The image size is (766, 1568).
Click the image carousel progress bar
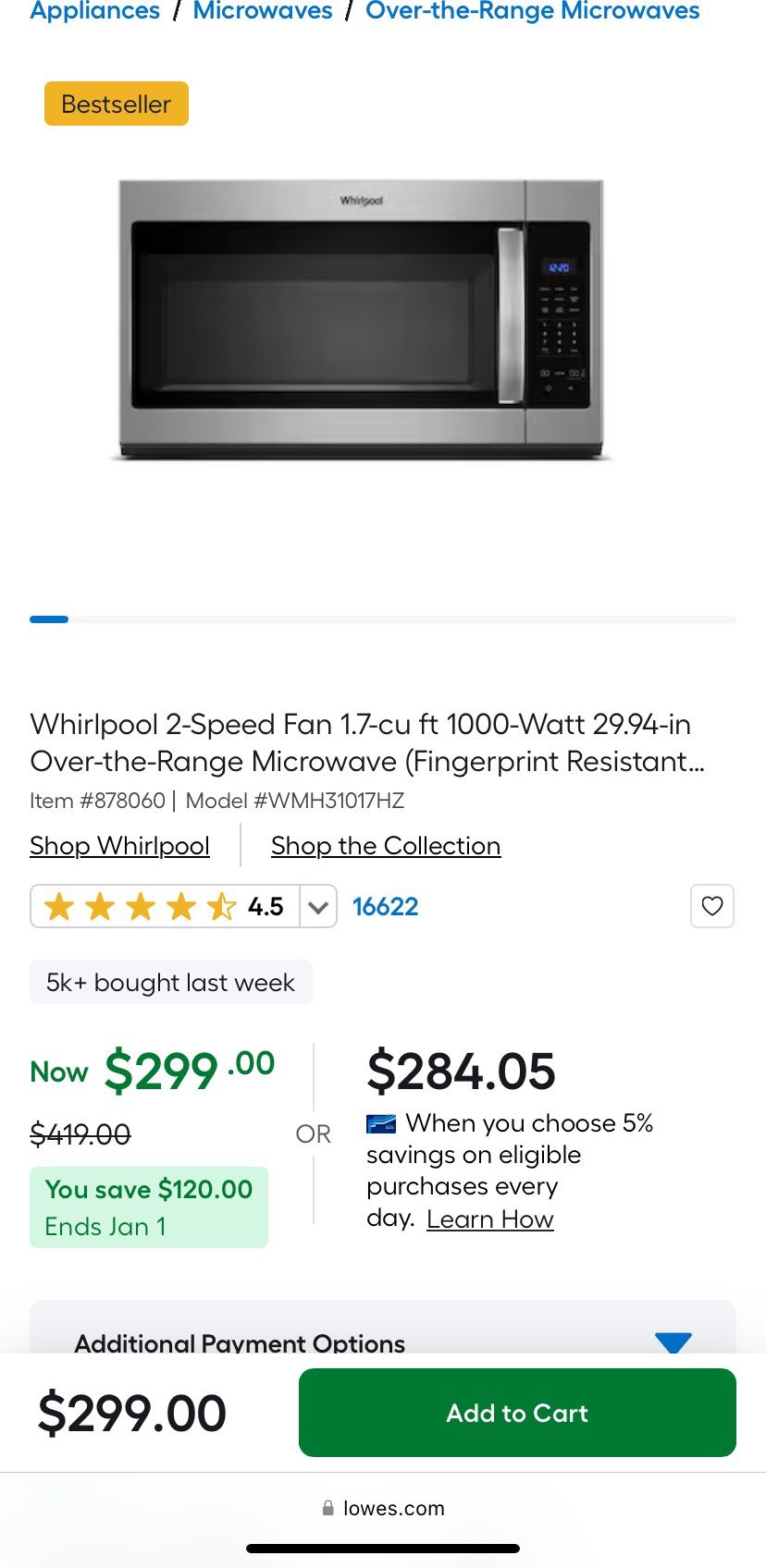49,619
